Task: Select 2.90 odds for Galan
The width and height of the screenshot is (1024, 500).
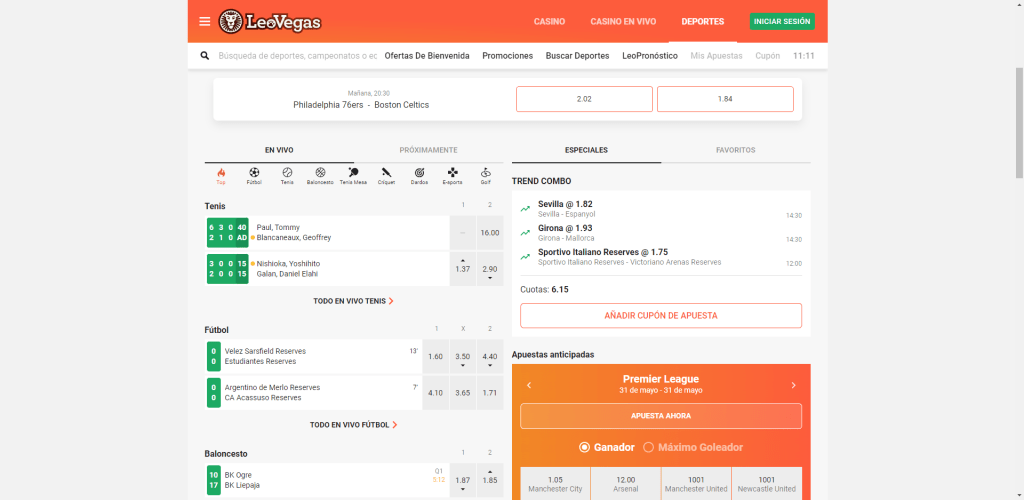Action: [490, 269]
